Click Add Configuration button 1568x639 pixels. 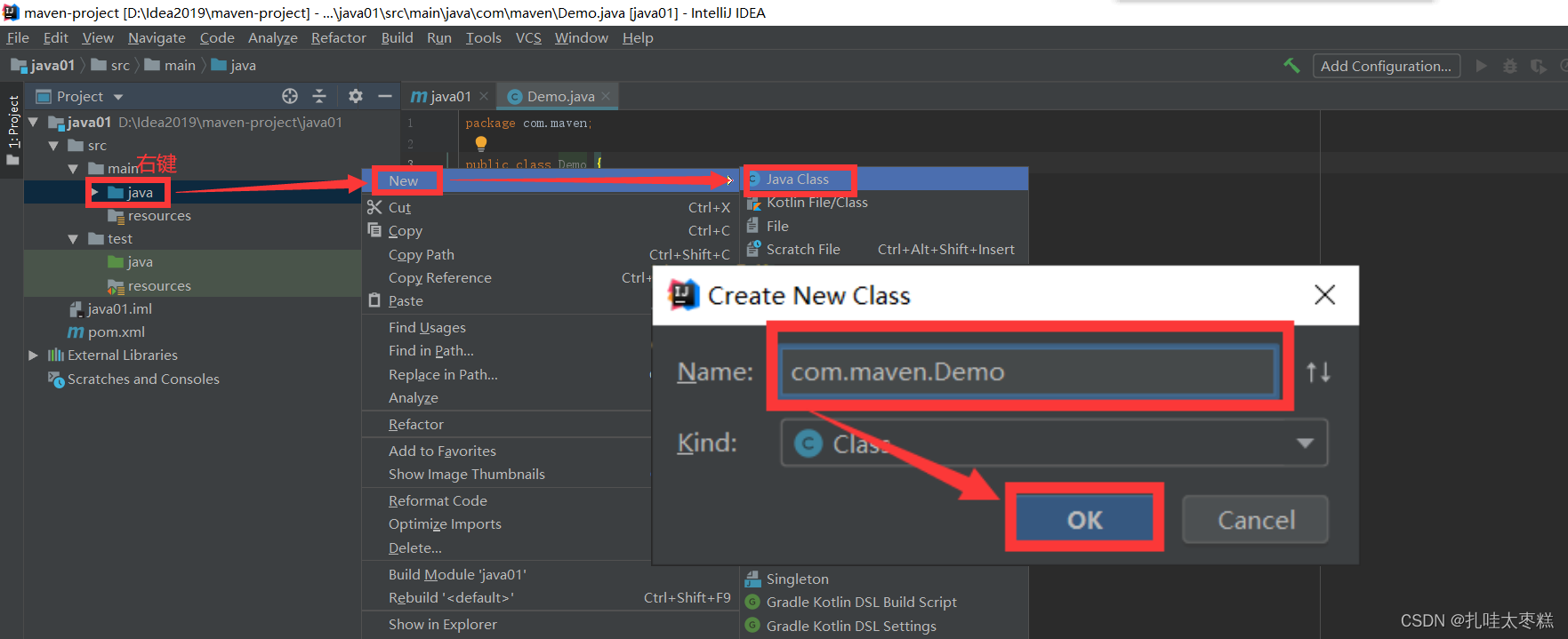click(x=1387, y=66)
